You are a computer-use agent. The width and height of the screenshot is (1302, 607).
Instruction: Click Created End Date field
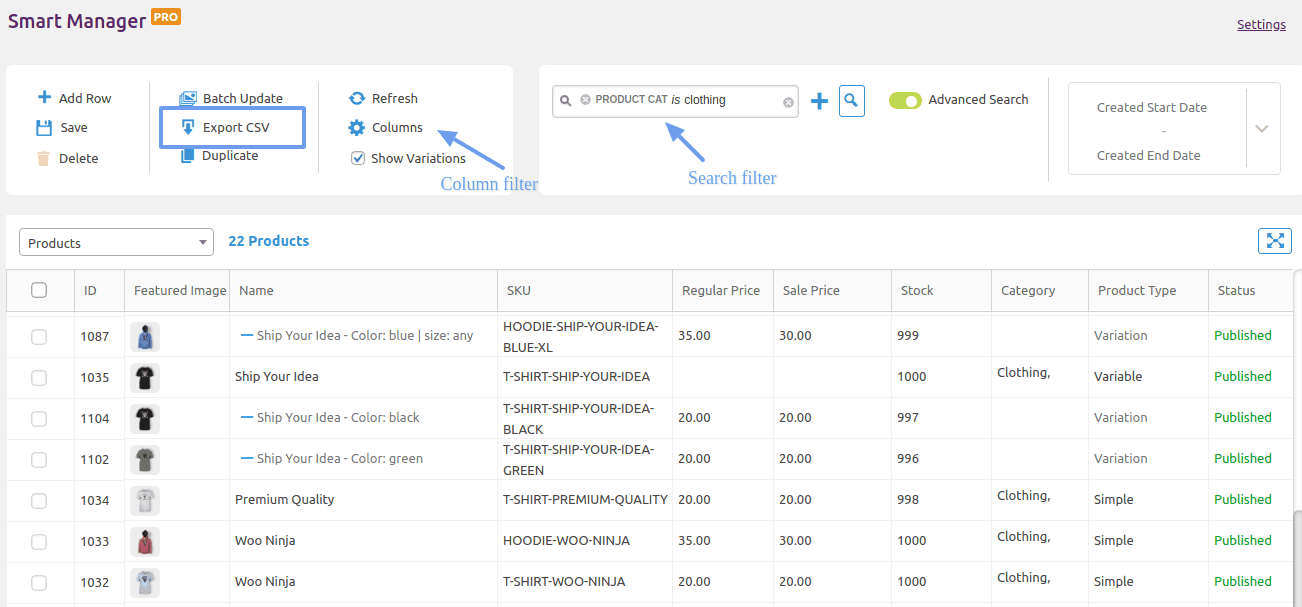1148,155
